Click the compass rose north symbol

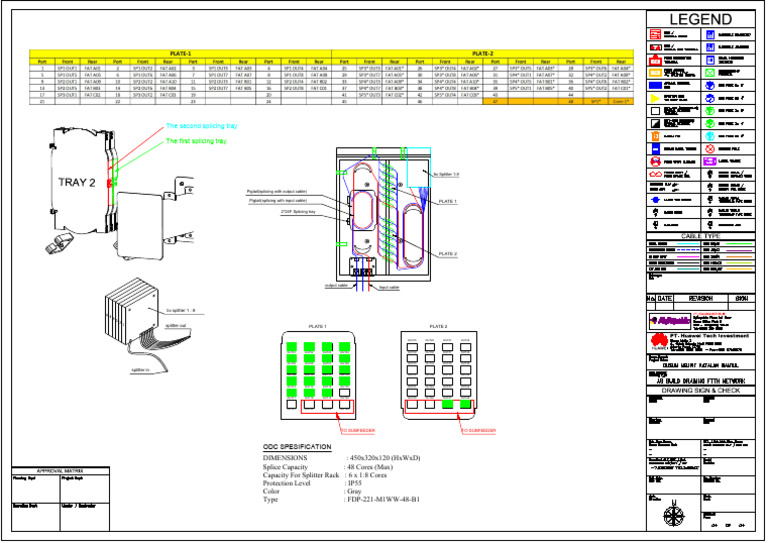click(674, 514)
